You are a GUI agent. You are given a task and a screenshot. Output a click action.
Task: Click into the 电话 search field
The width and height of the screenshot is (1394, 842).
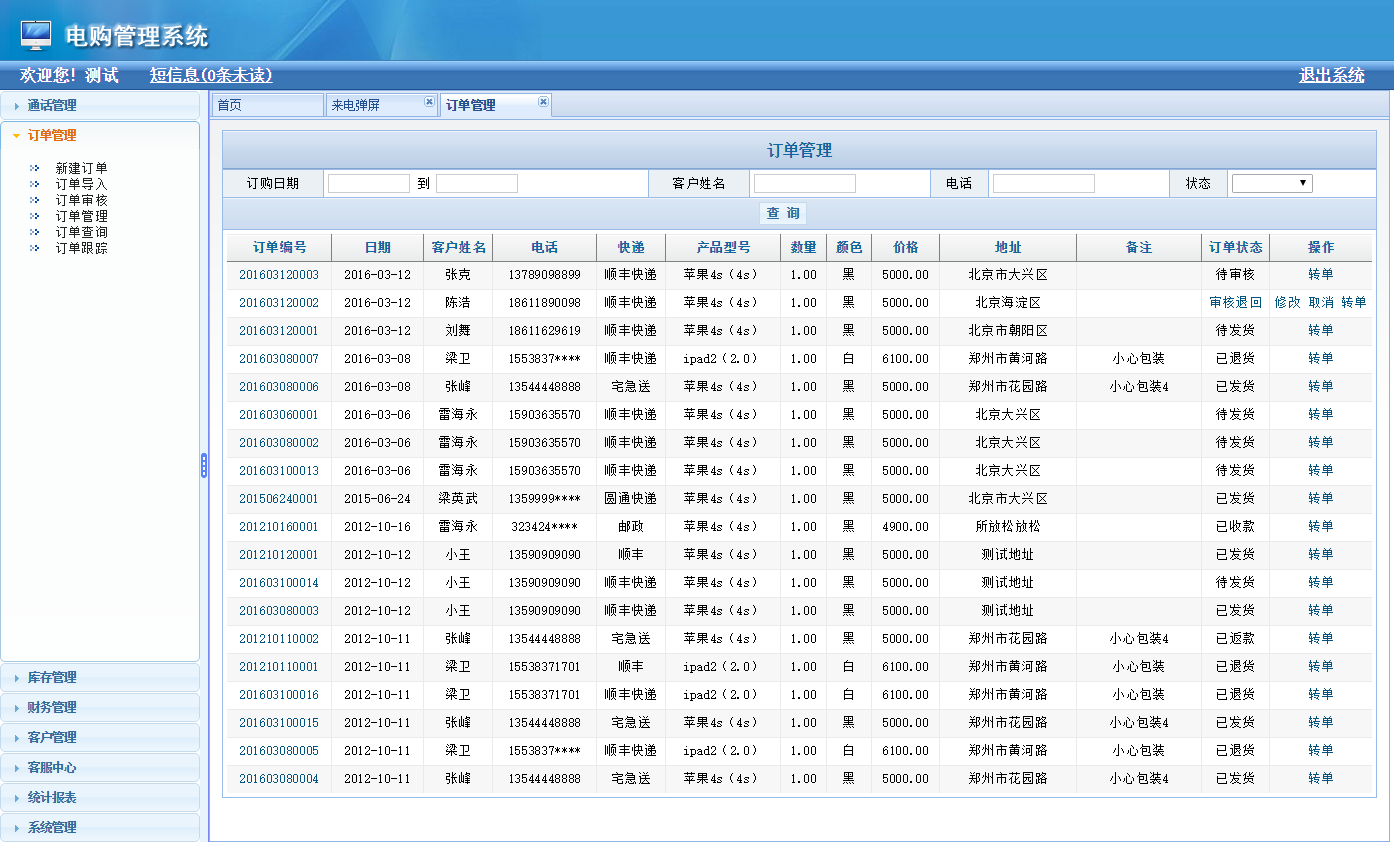pos(1044,183)
